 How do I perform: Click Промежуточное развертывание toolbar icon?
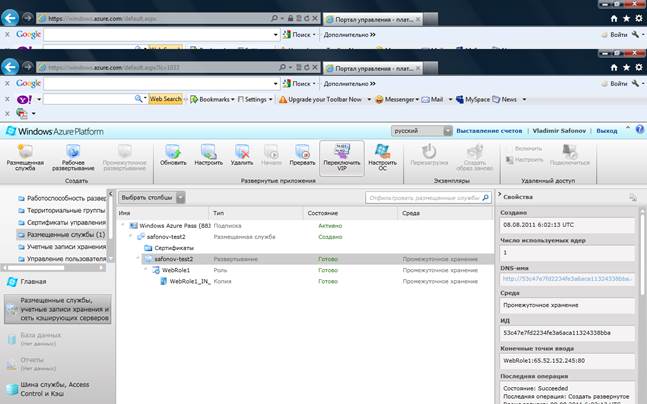point(125,157)
